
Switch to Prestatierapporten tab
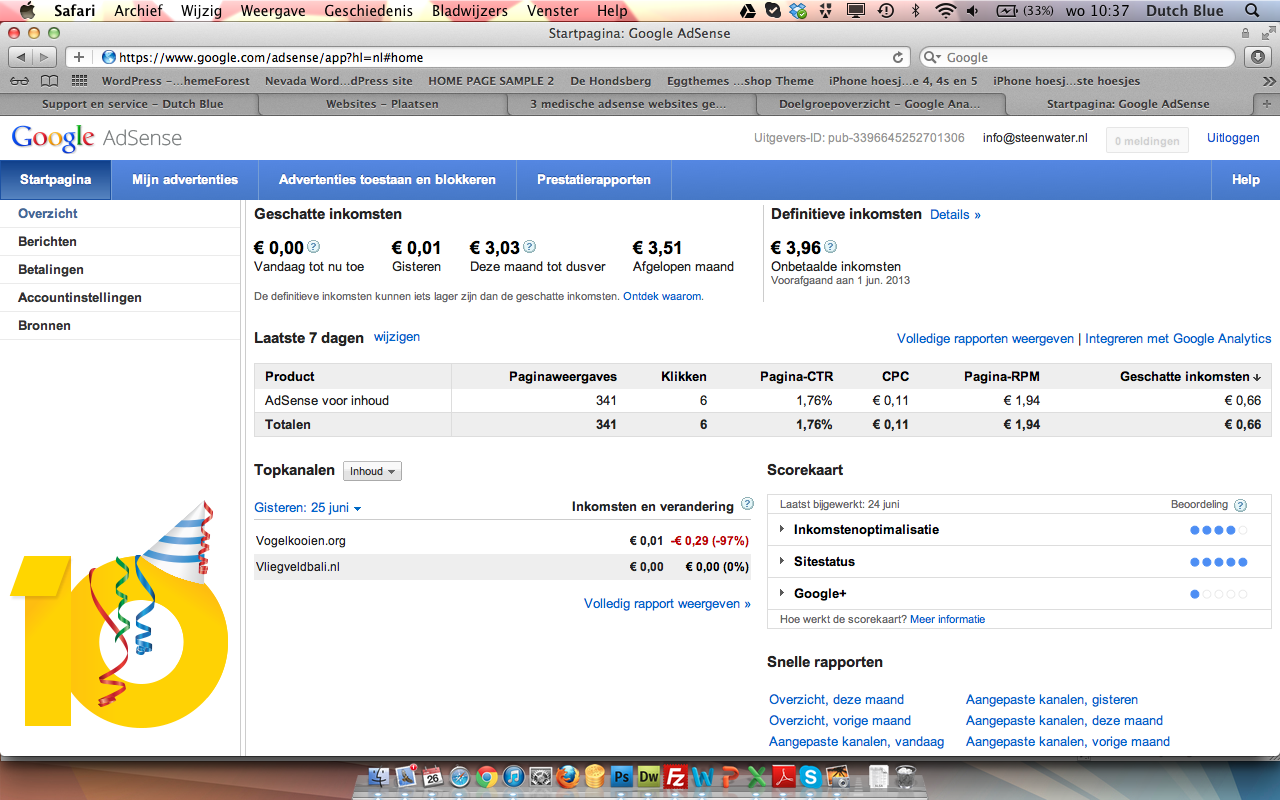594,180
